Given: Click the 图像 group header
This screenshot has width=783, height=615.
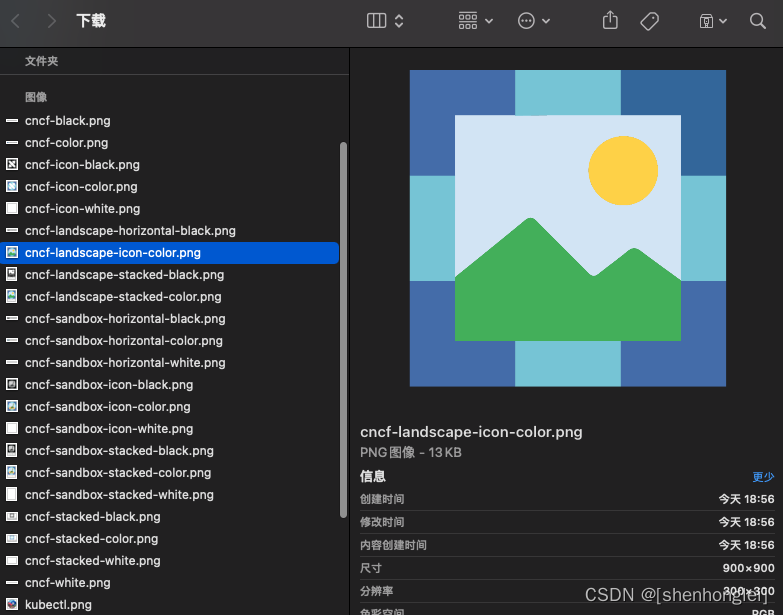Looking at the screenshot, I should (36, 97).
